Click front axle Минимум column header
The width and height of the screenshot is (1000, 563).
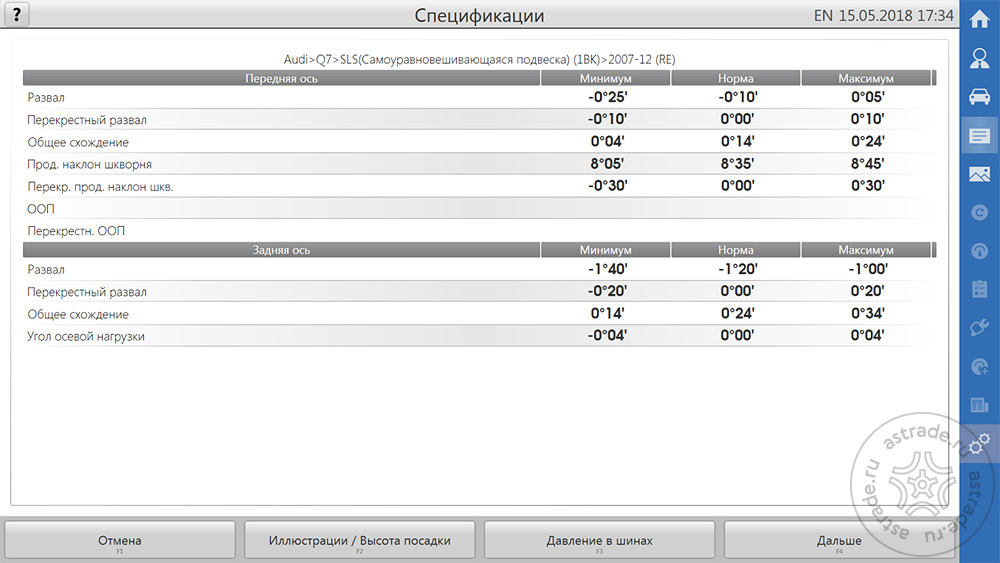pyautogui.click(x=605, y=78)
